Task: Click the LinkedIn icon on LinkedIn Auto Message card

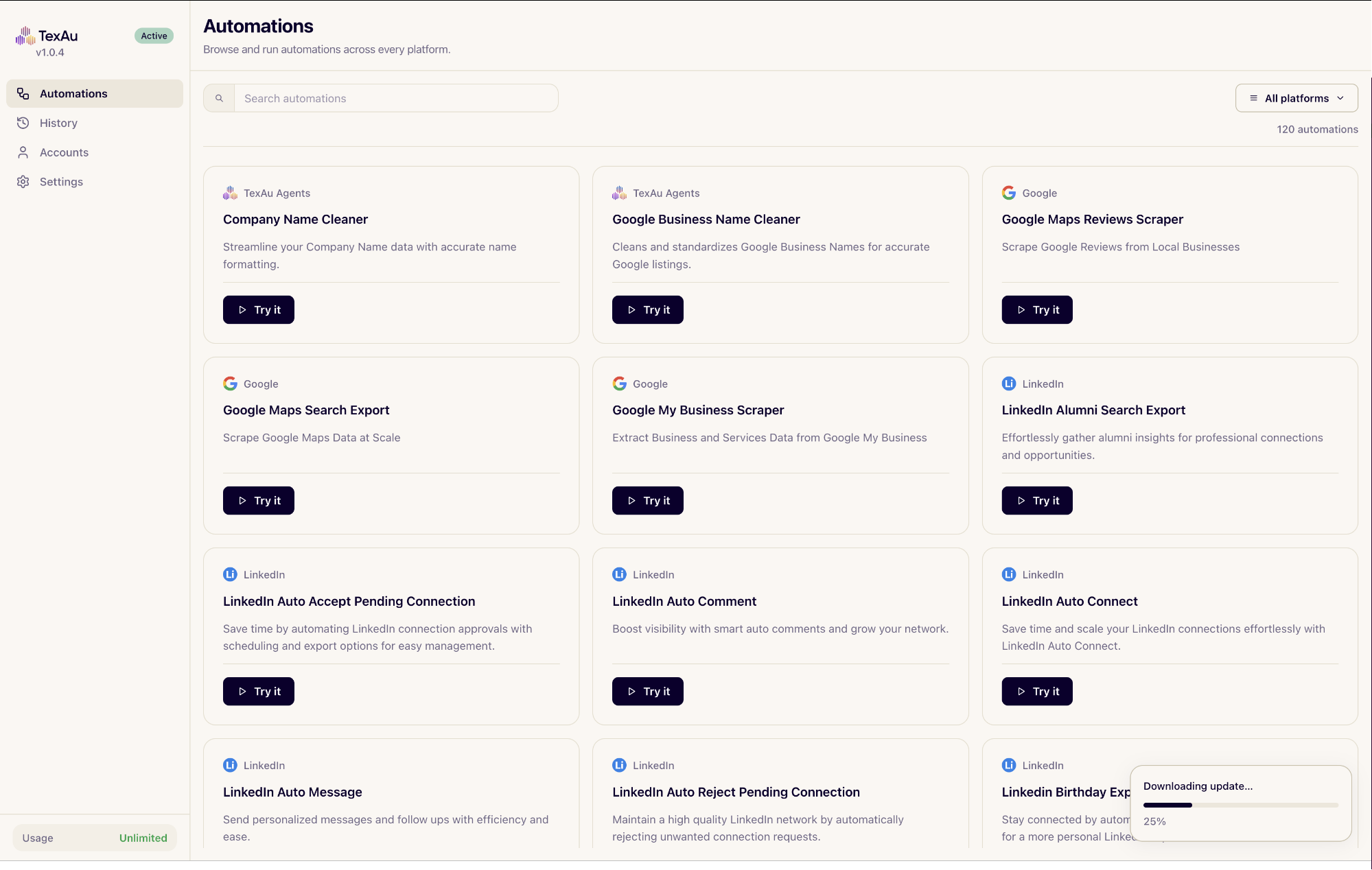Action: point(230,765)
